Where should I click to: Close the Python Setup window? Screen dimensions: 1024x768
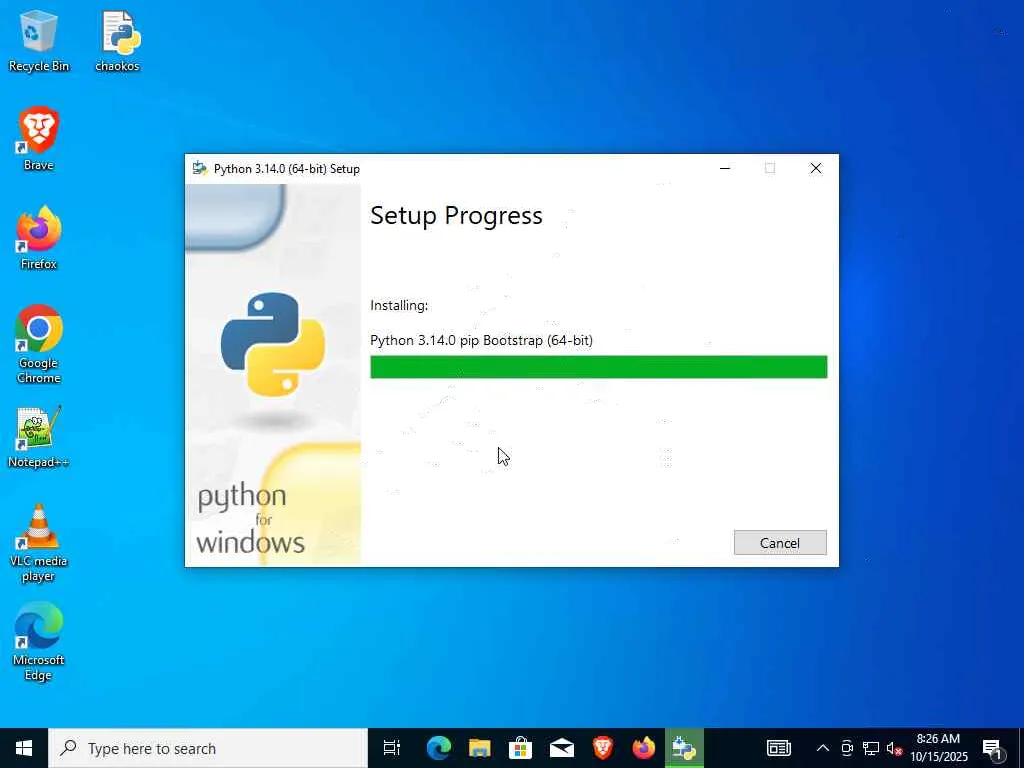(x=816, y=168)
